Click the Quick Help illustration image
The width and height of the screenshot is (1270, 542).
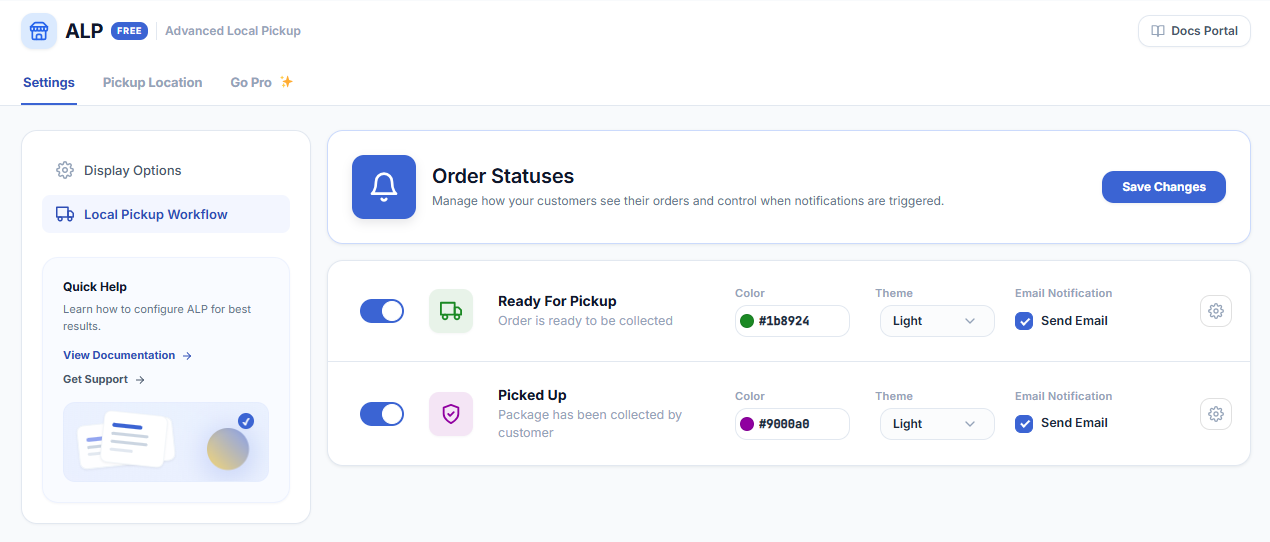click(x=166, y=442)
